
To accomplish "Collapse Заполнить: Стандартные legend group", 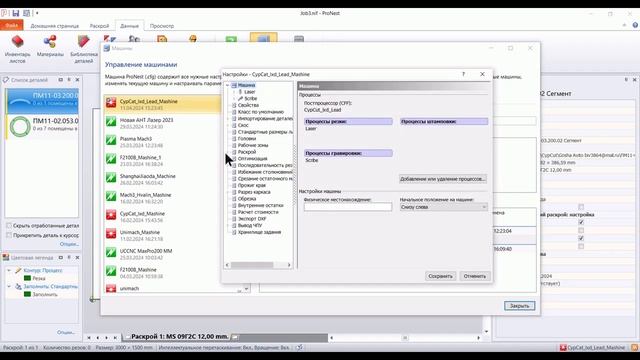I will [x=9, y=286].
